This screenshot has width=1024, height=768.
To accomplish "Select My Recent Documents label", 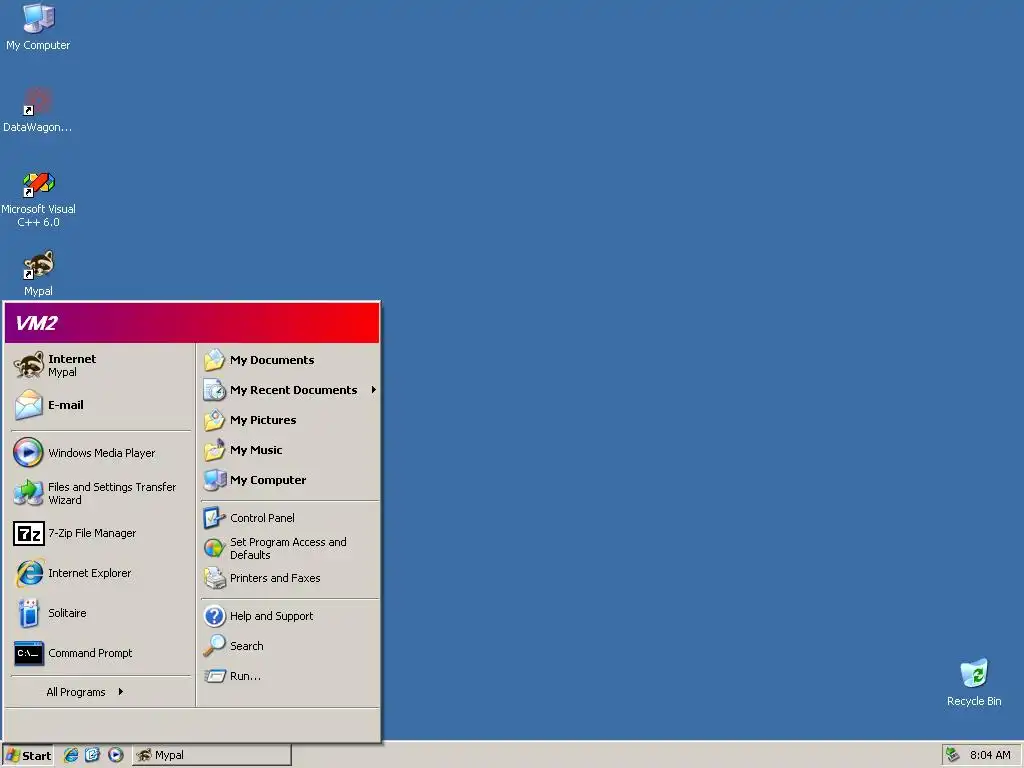I will tap(293, 390).
